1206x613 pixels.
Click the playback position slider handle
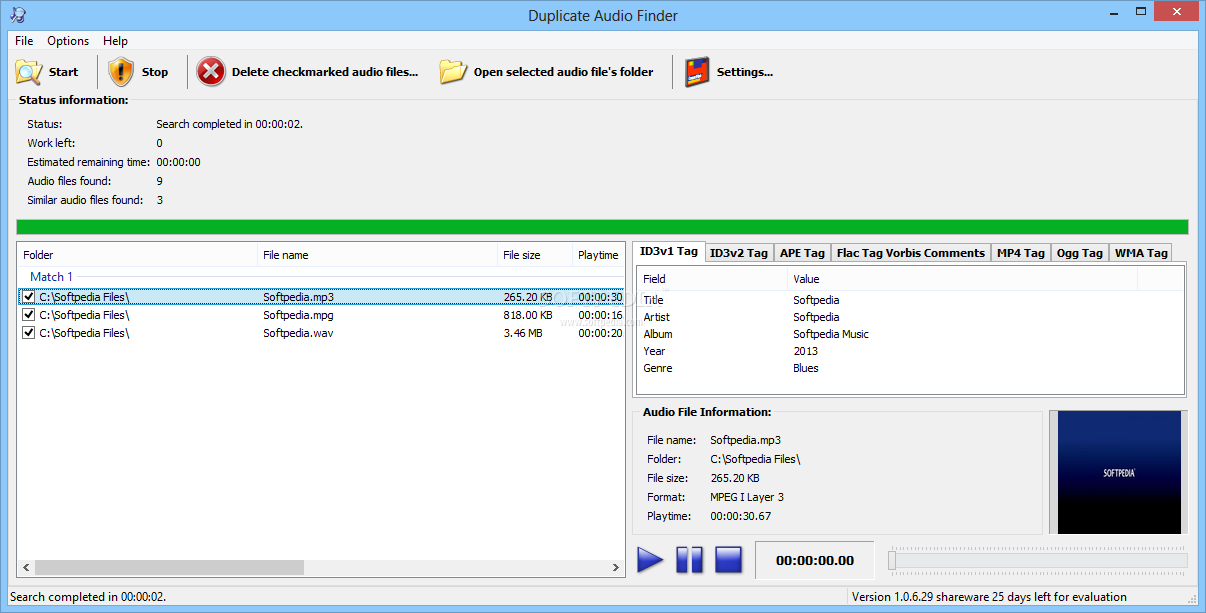click(x=892, y=561)
